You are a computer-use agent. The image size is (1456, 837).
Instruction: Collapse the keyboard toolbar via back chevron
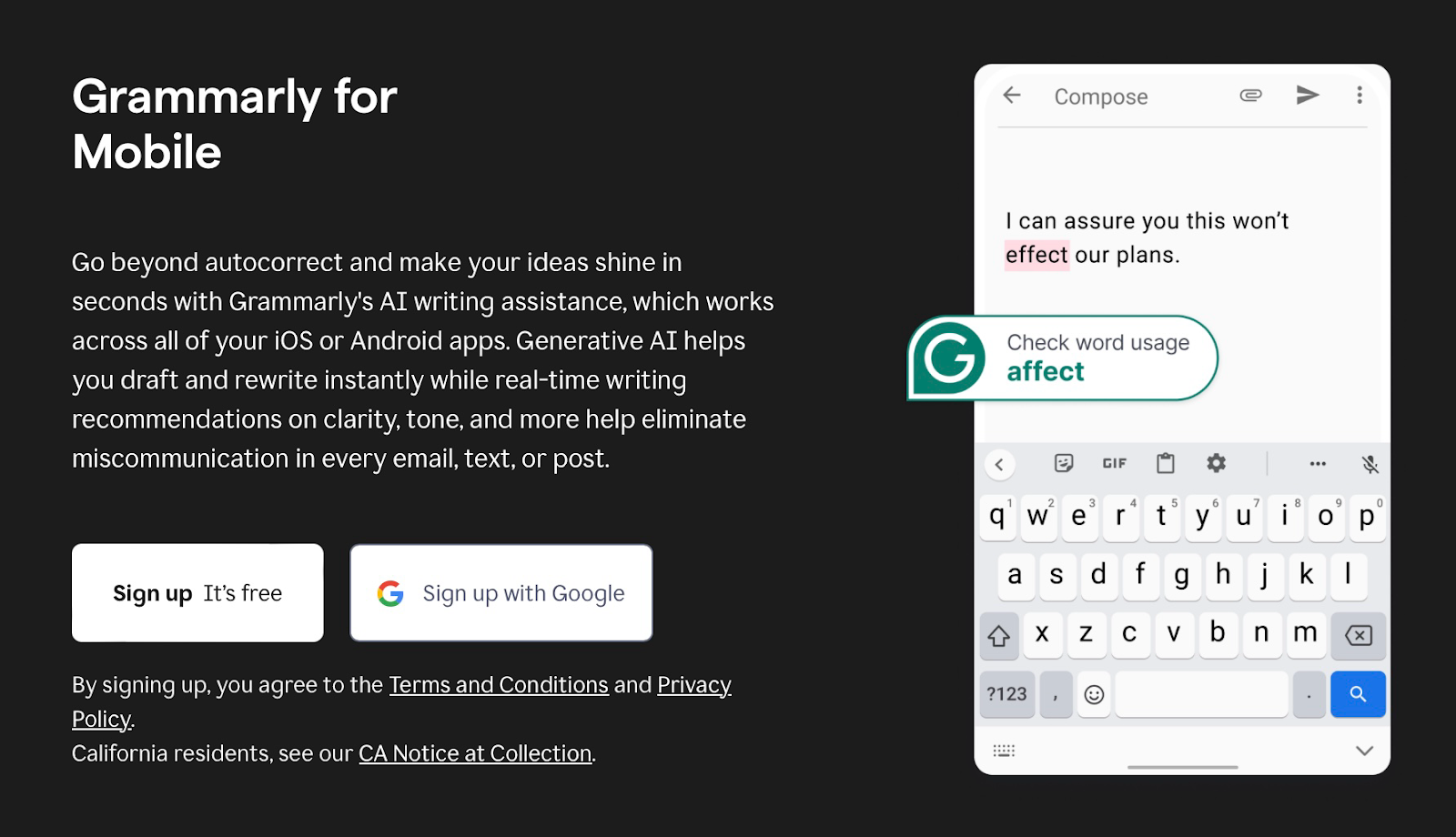click(998, 464)
